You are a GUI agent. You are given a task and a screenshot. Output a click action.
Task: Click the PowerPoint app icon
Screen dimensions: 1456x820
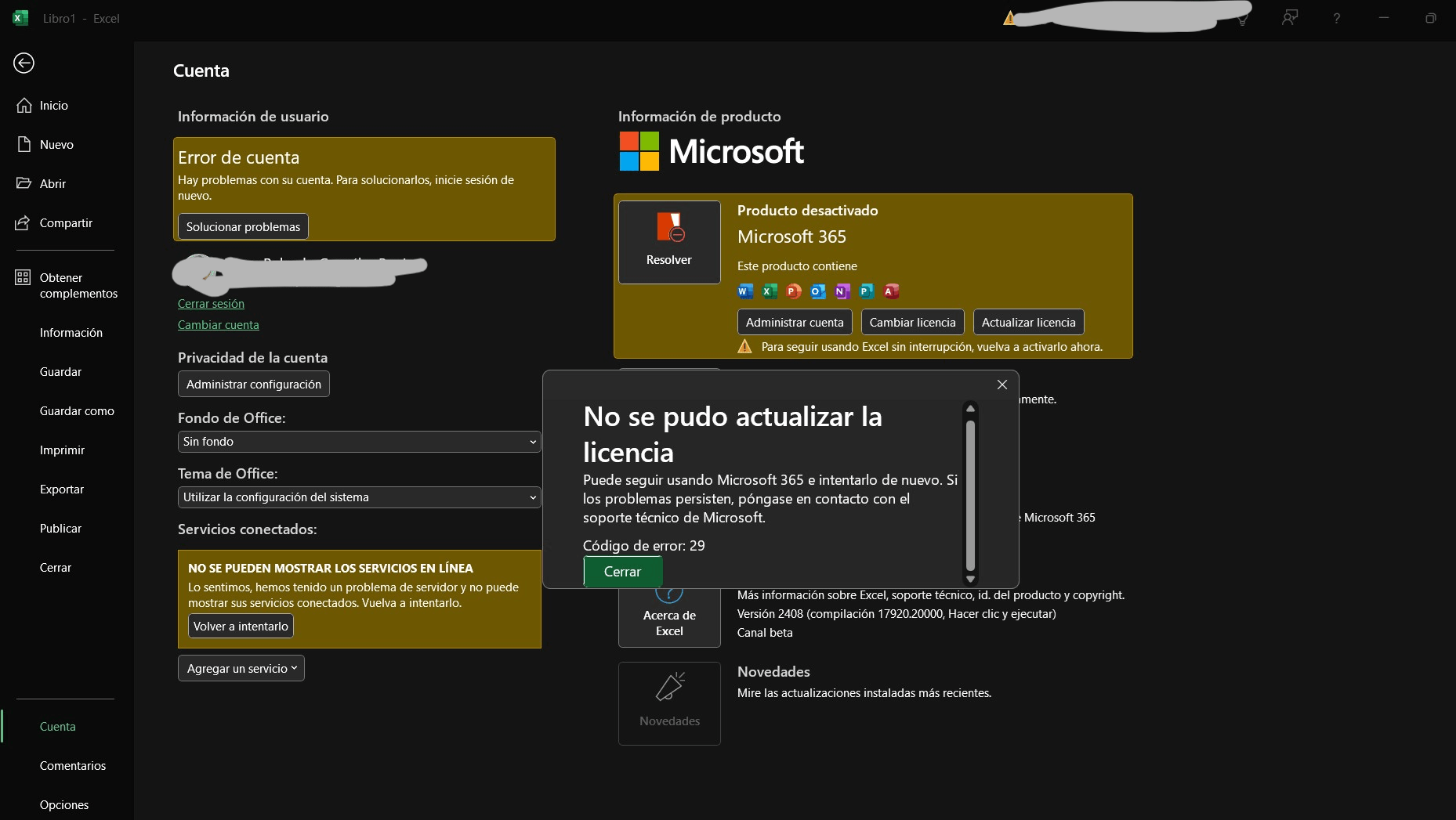click(794, 291)
